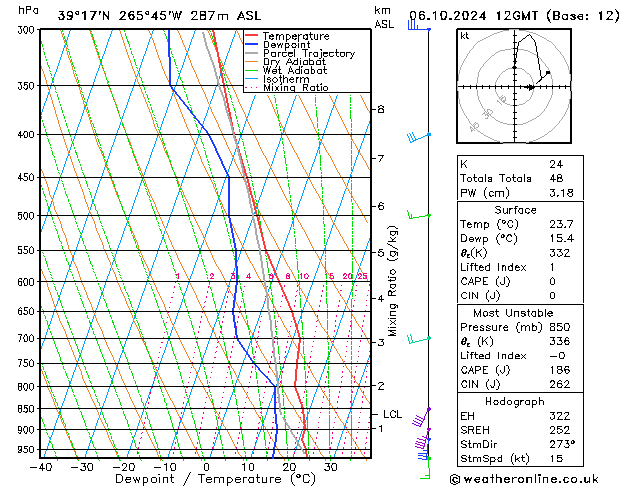This screenshot has height=486, width=629.
Task: Click the LCL marker on the height axis
Action: [392, 414]
